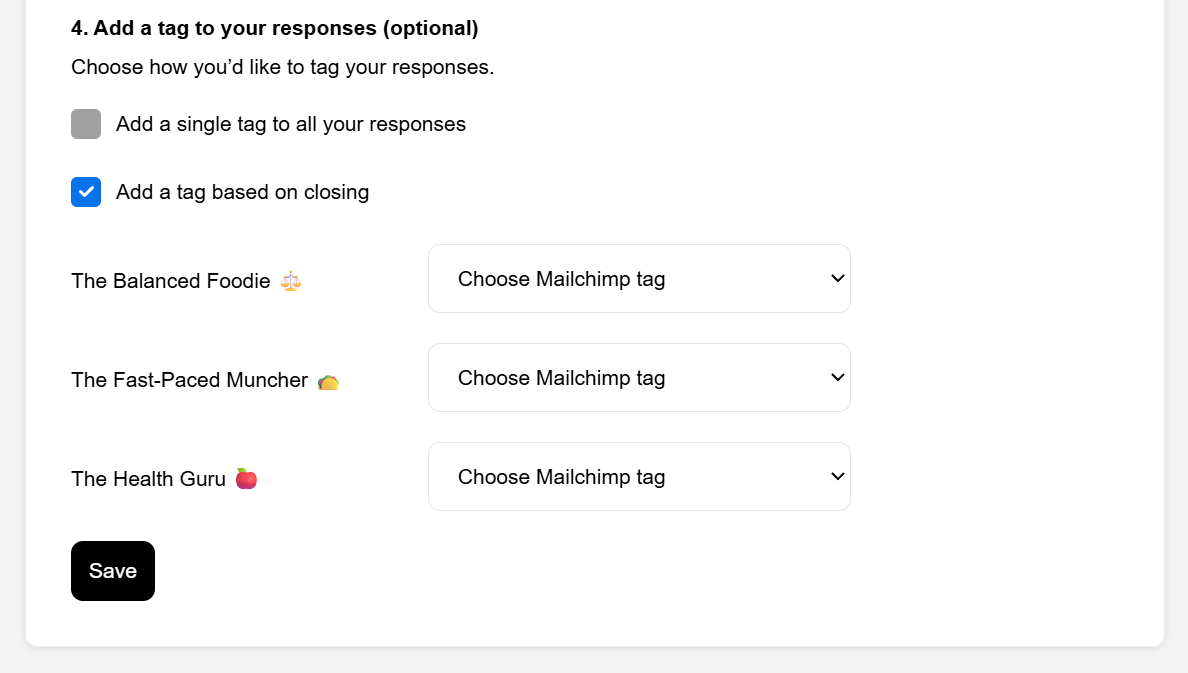Enable 'Add a single tag to all your responses'

(85, 124)
